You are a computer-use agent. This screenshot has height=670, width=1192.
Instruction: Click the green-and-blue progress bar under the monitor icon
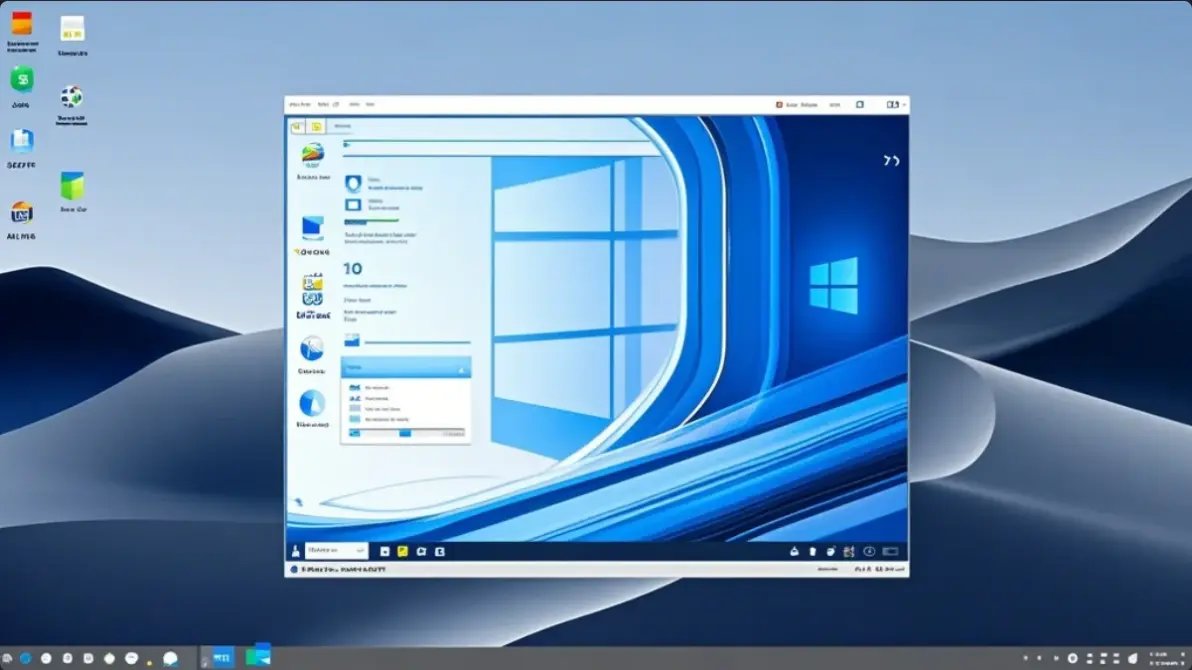pyautogui.click(x=371, y=222)
